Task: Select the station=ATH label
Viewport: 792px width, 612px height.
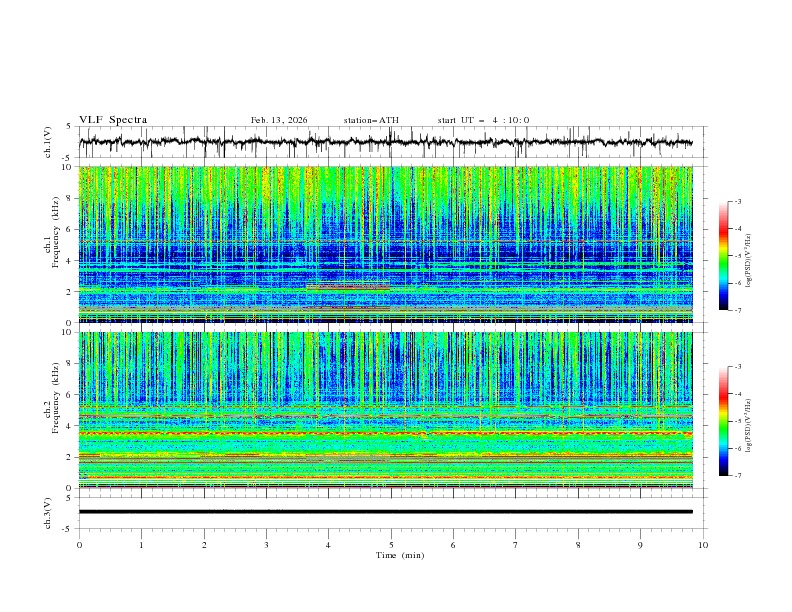Action: (x=371, y=120)
